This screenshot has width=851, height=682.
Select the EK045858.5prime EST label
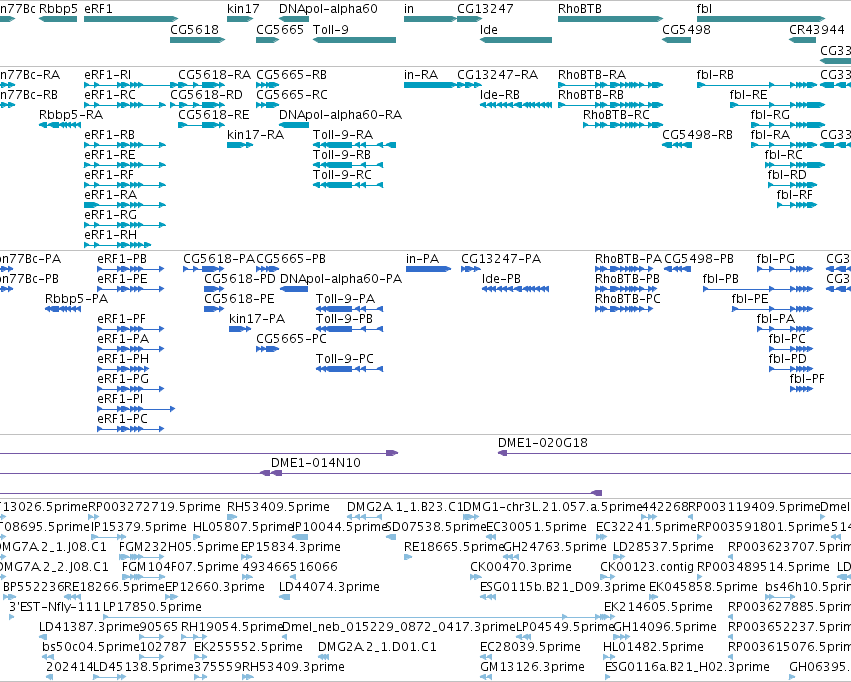703,588
